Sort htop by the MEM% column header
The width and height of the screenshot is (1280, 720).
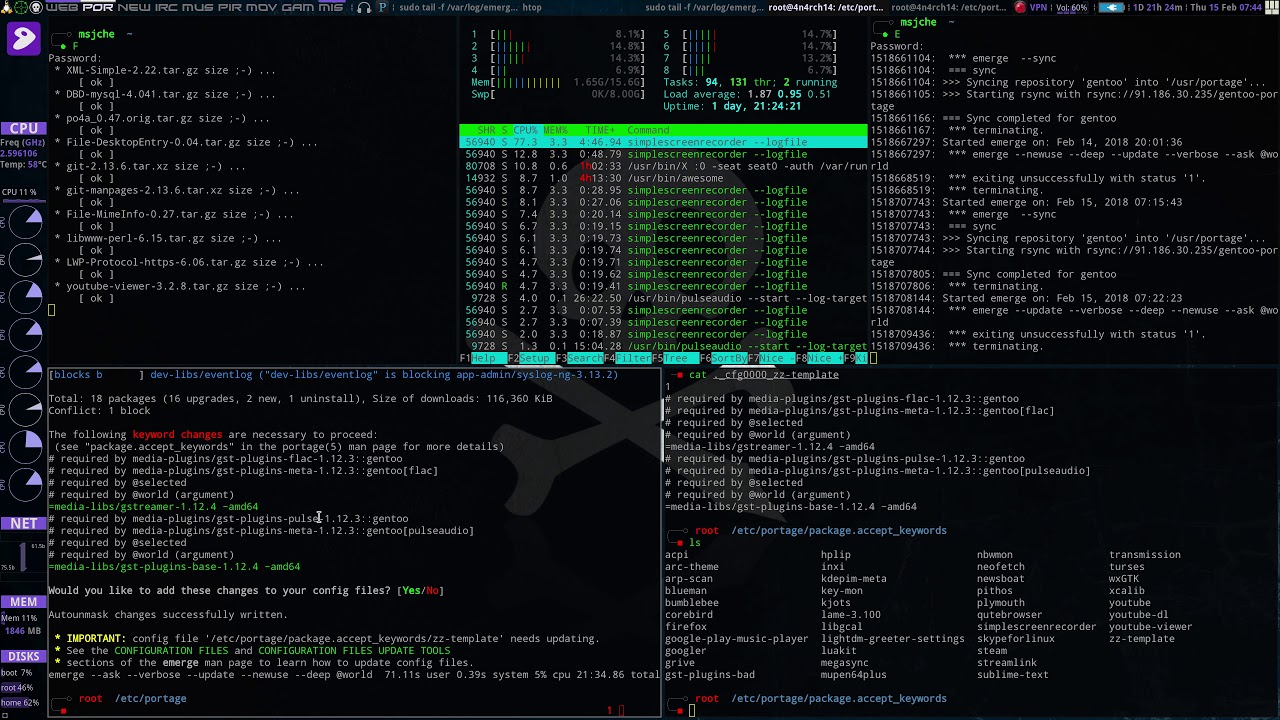[555, 130]
